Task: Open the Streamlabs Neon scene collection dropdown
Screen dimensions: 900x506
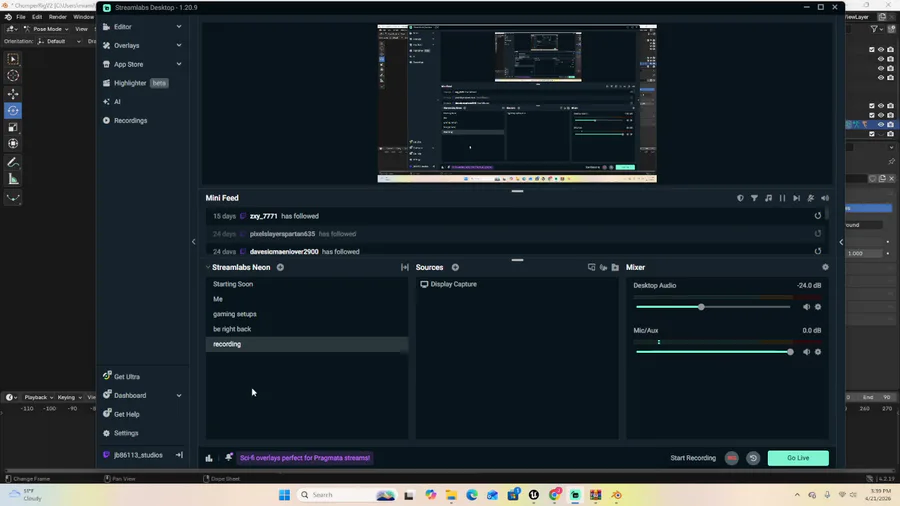Action: [238, 267]
